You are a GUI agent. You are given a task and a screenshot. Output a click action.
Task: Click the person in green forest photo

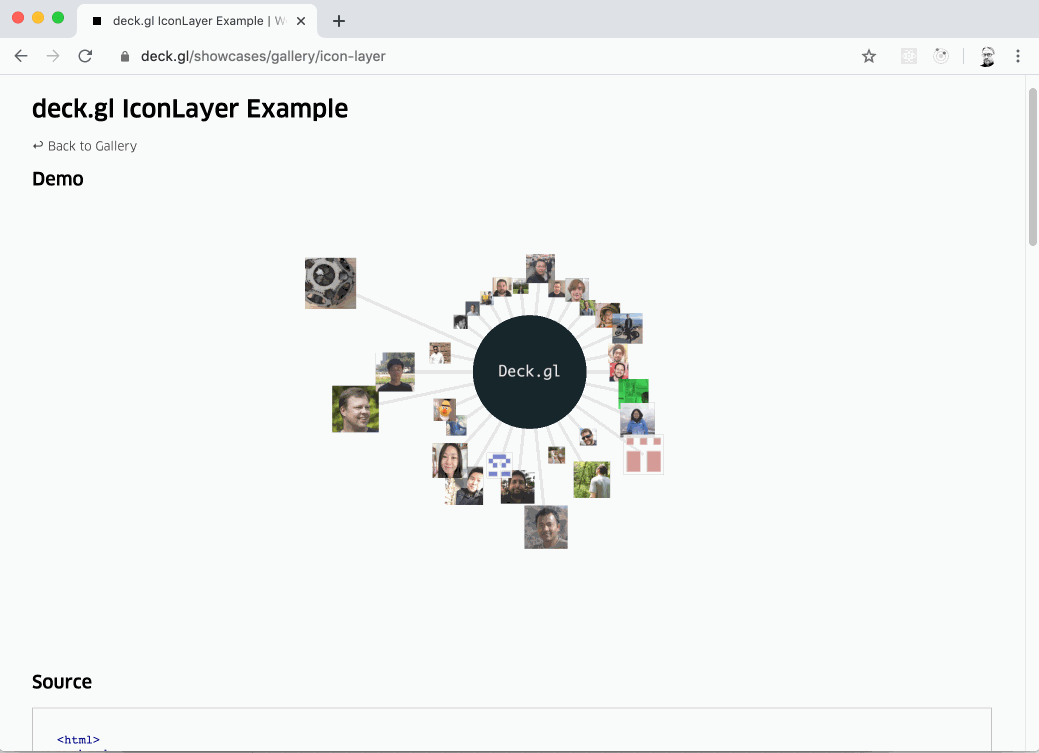(x=592, y=479)
